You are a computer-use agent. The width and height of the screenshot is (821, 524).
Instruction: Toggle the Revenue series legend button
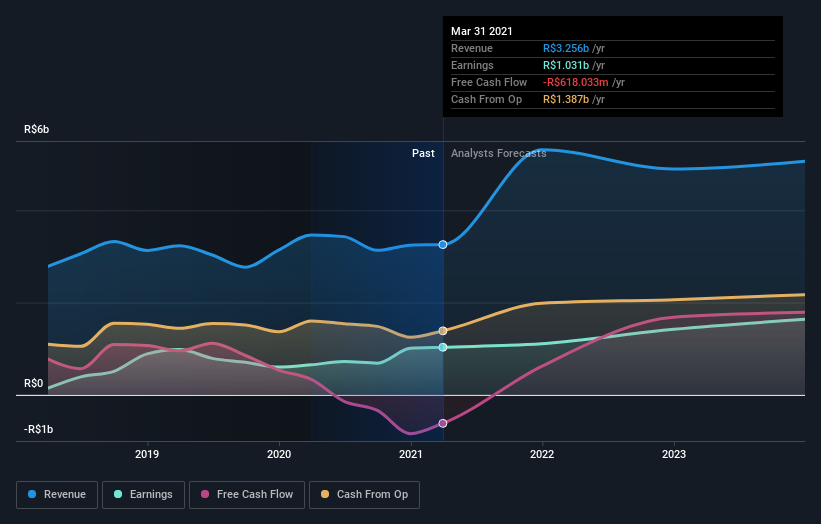57,495
